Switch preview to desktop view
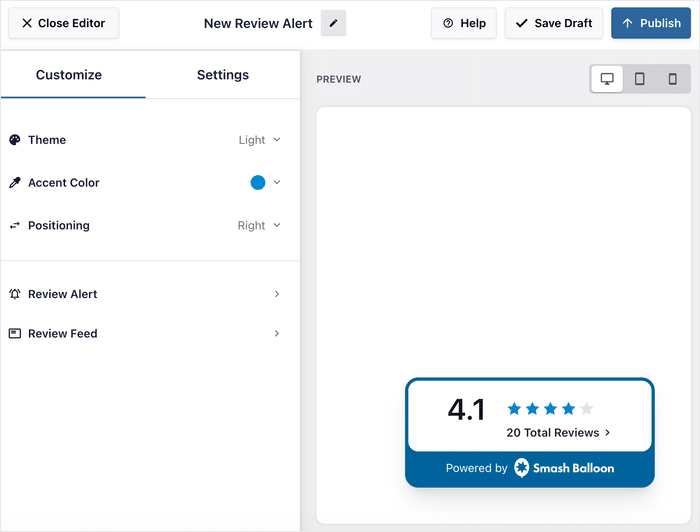Viewport: 700px width, 532px height. point(607,79)
